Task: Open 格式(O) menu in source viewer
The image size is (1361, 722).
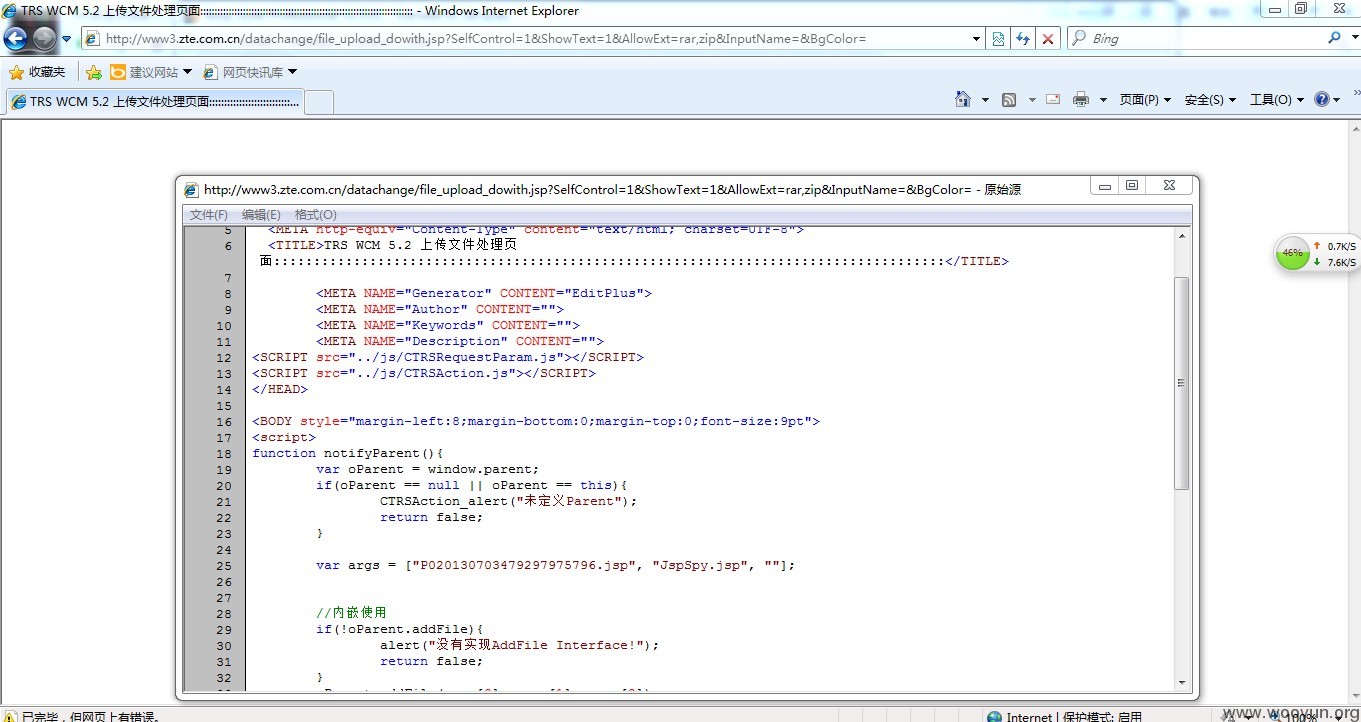Action: [315, 214]
